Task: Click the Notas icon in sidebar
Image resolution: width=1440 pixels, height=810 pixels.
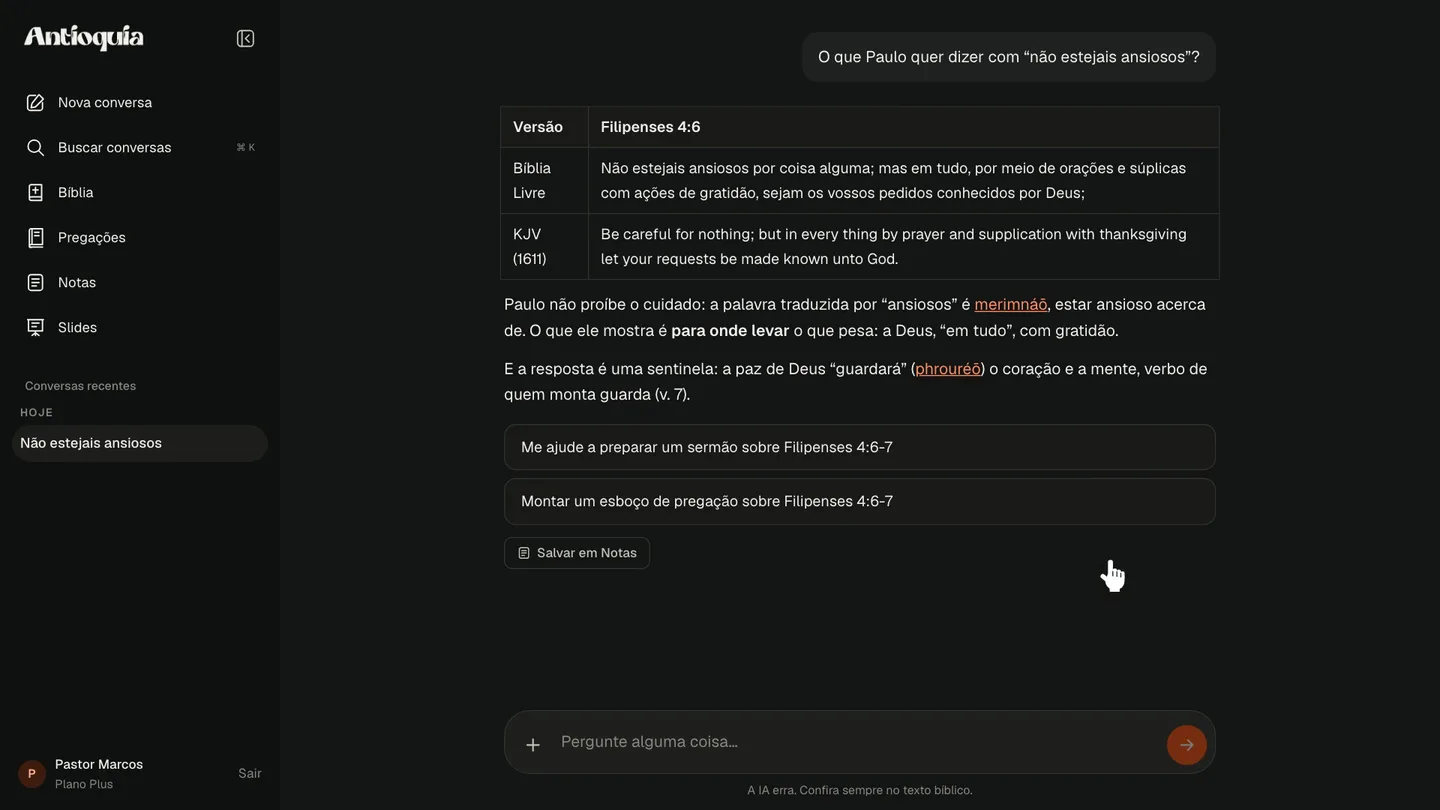Action: click(x=35, y=283)
